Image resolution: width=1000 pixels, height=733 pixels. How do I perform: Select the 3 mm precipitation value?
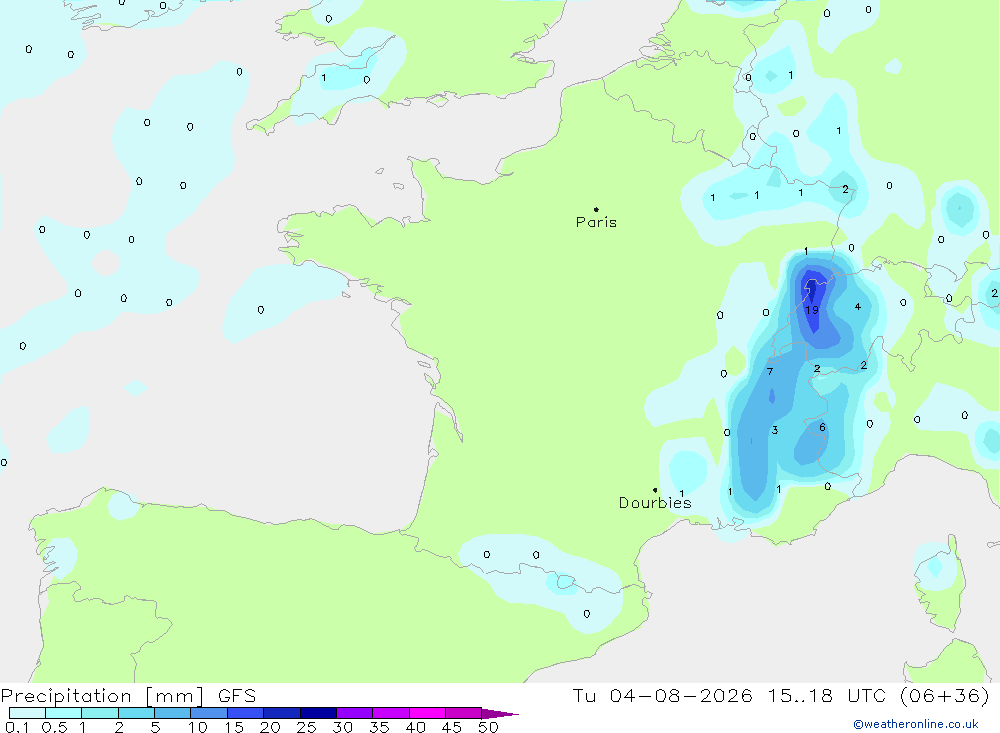[x=775, y=430]
